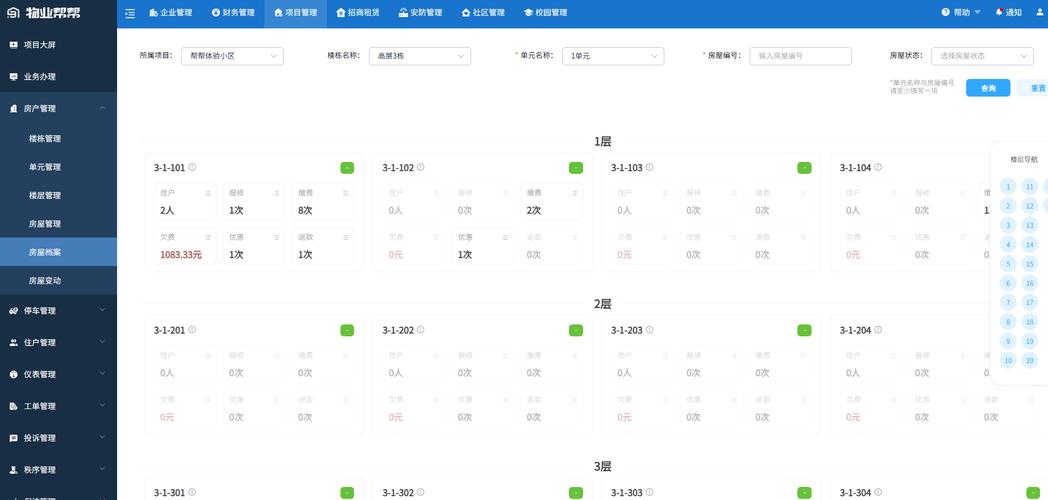Click the info icon next to 3-1-102
This screenshot has height=500, width=1048.
[x=421, y=167]
